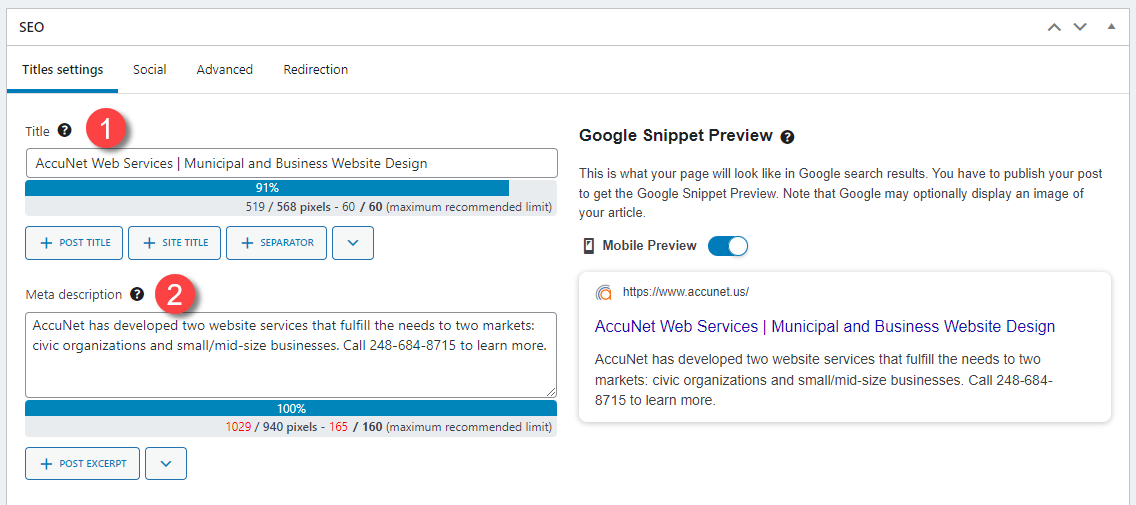Open the meta description variables dropdown chevron

(x=166, y=464)
